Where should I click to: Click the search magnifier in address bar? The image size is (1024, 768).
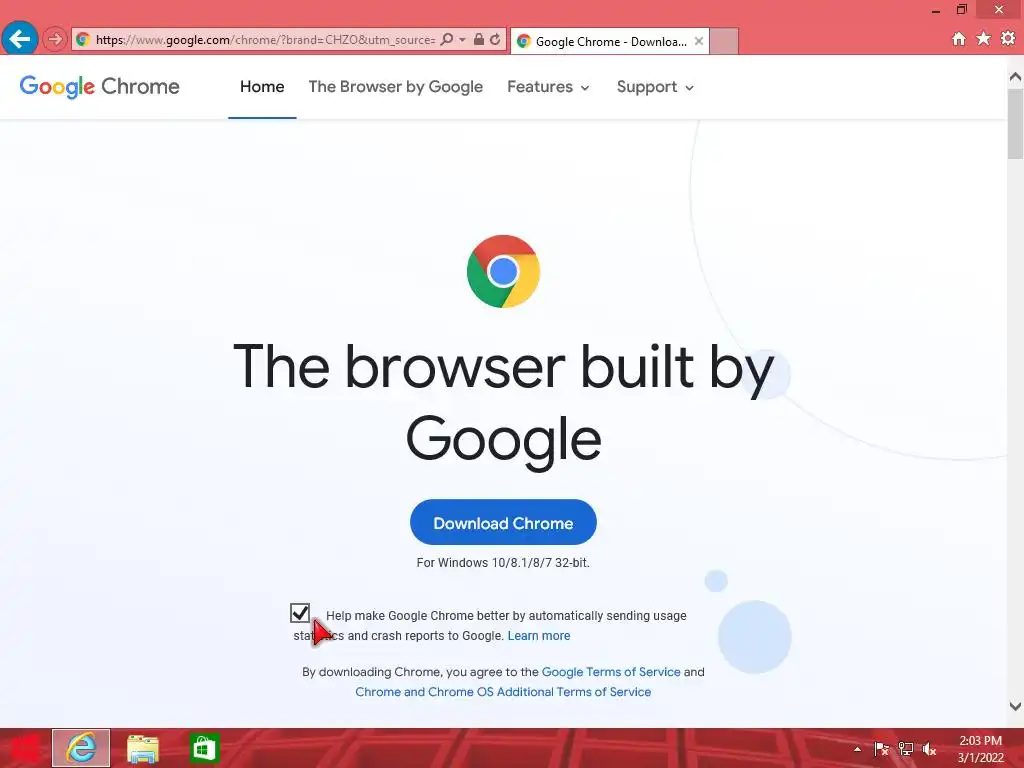pyautogui.click(x=446, y=39)
